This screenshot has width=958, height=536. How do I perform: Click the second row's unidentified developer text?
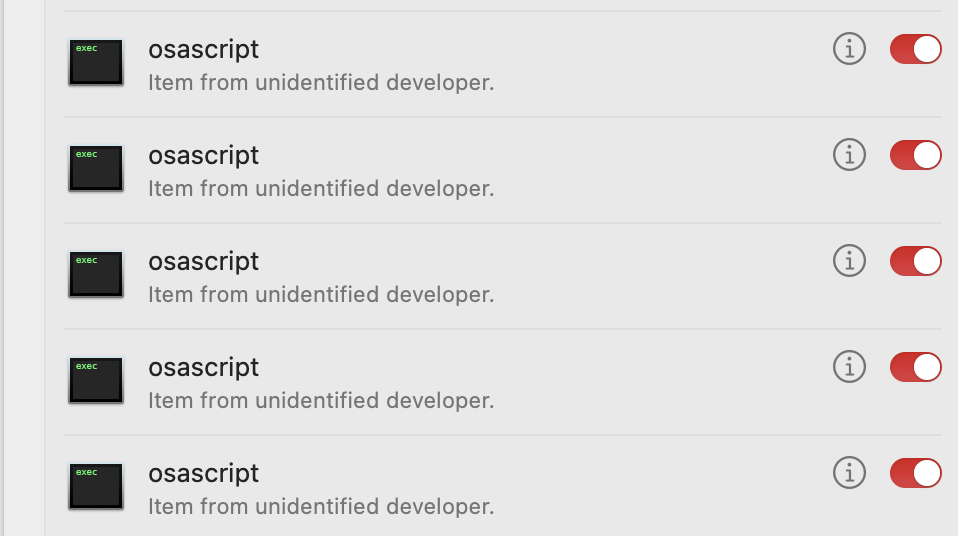coord(321,189)
